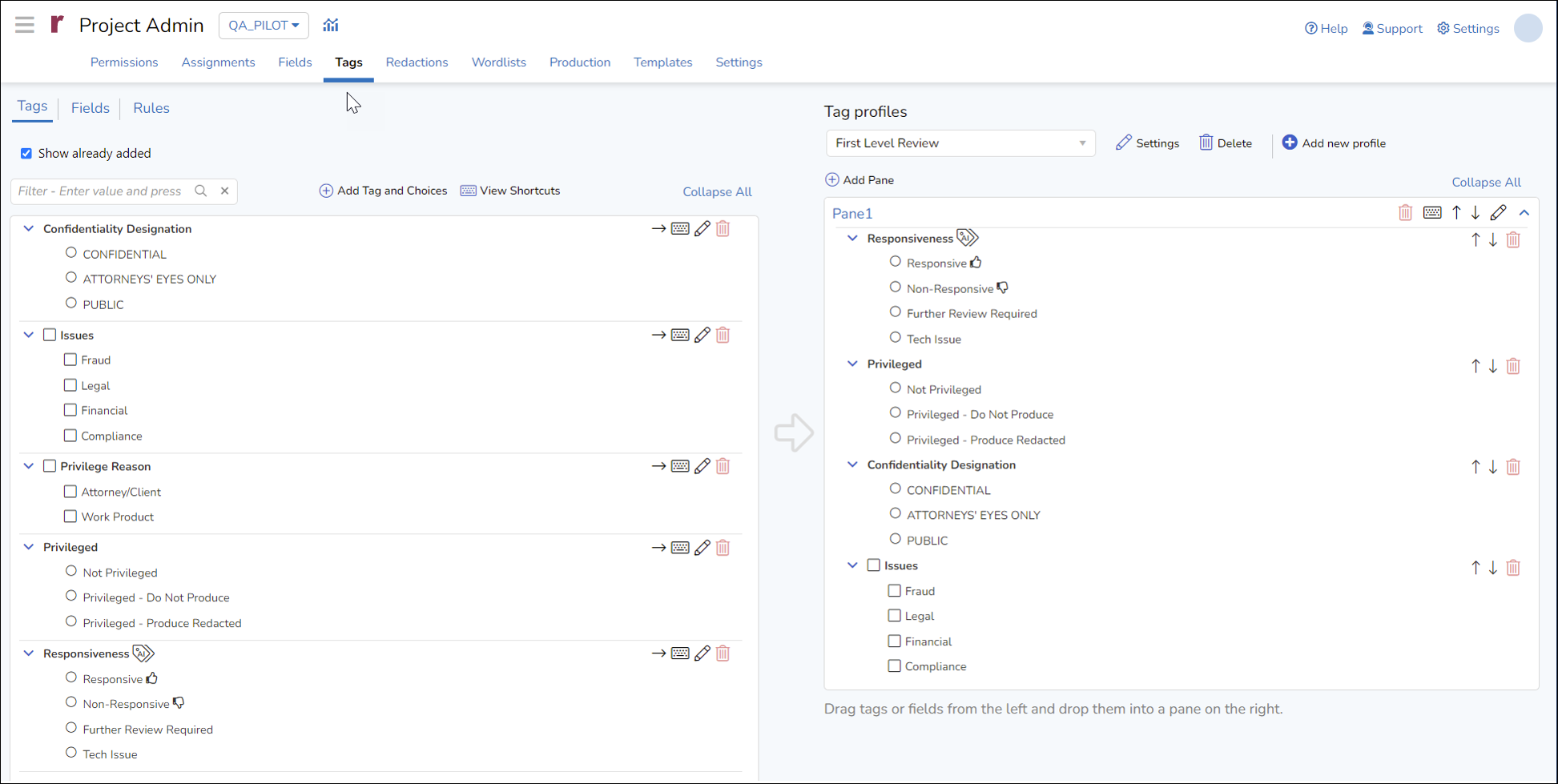
Task: Collapse Responsiveness group in left list
Action: 29,653
